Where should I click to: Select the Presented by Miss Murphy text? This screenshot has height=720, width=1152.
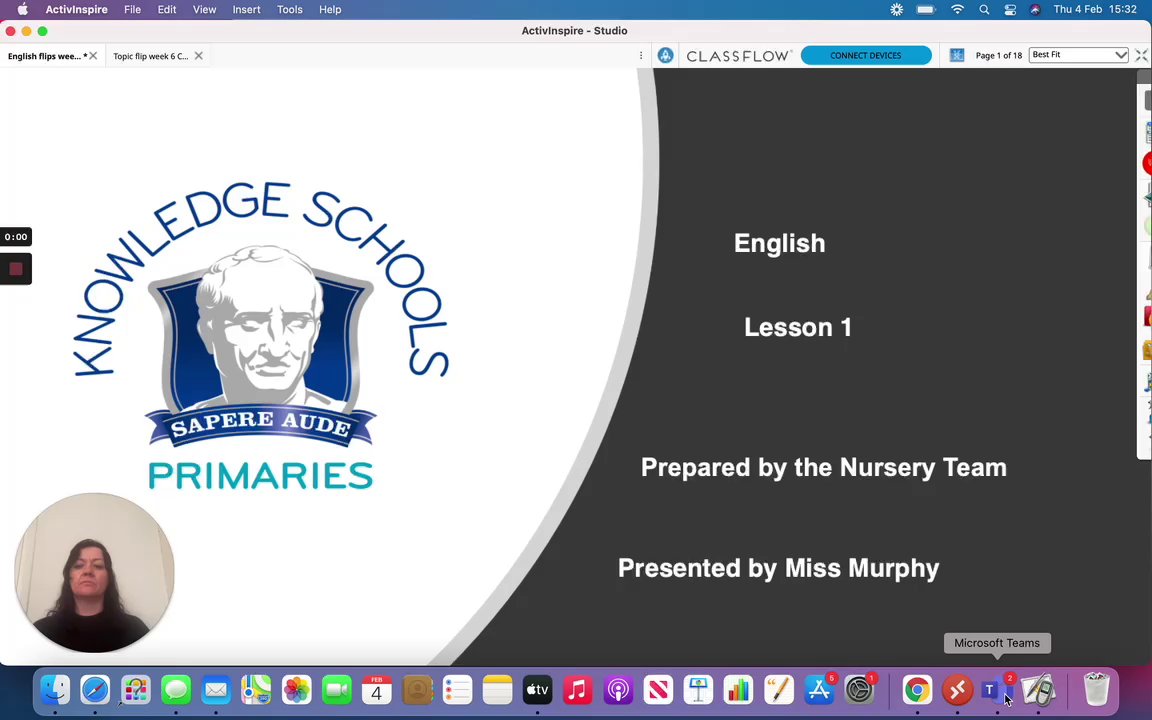(x=779, y=568)
